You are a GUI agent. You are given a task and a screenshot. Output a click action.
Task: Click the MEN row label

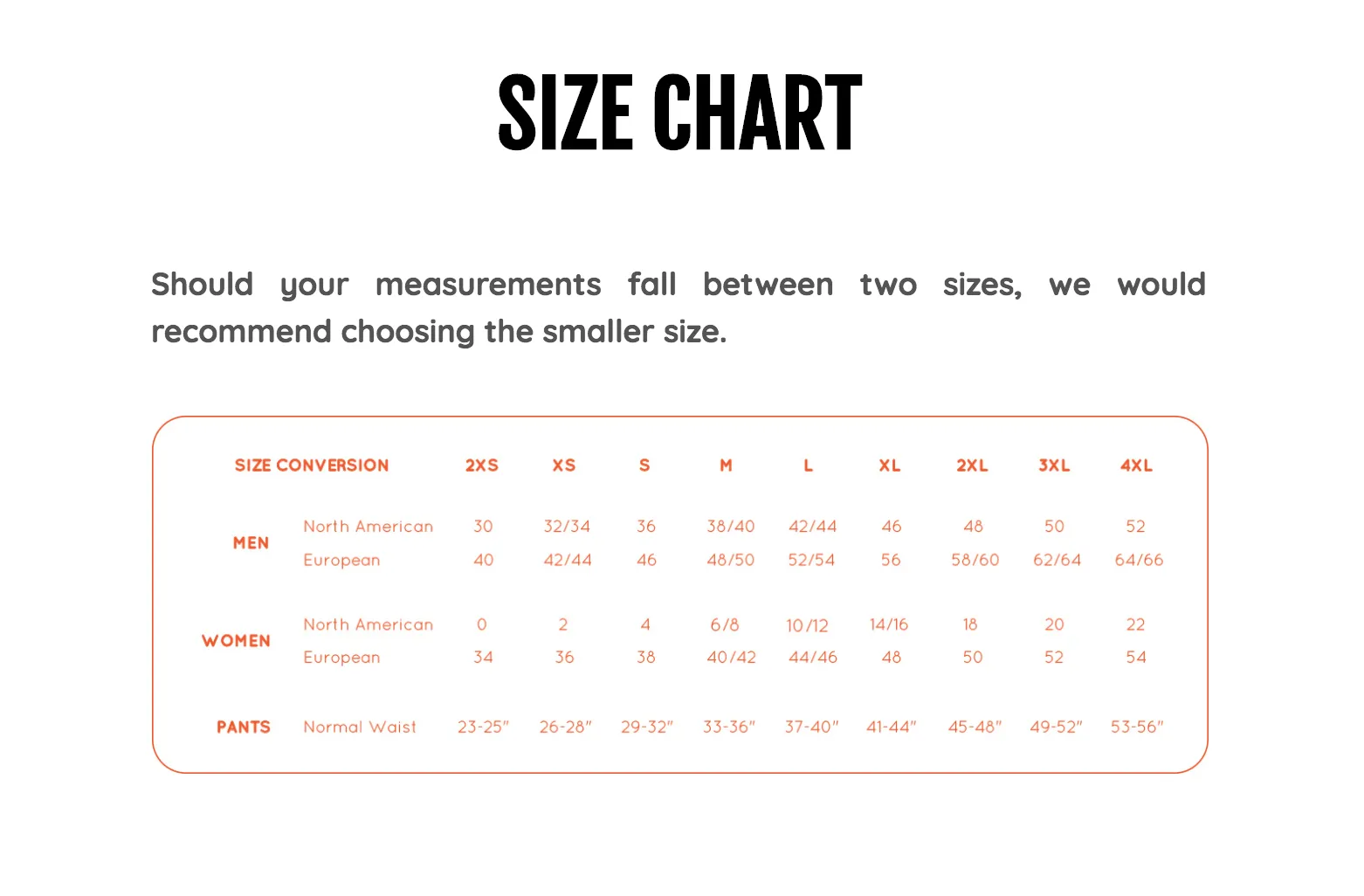coord(251,543)
